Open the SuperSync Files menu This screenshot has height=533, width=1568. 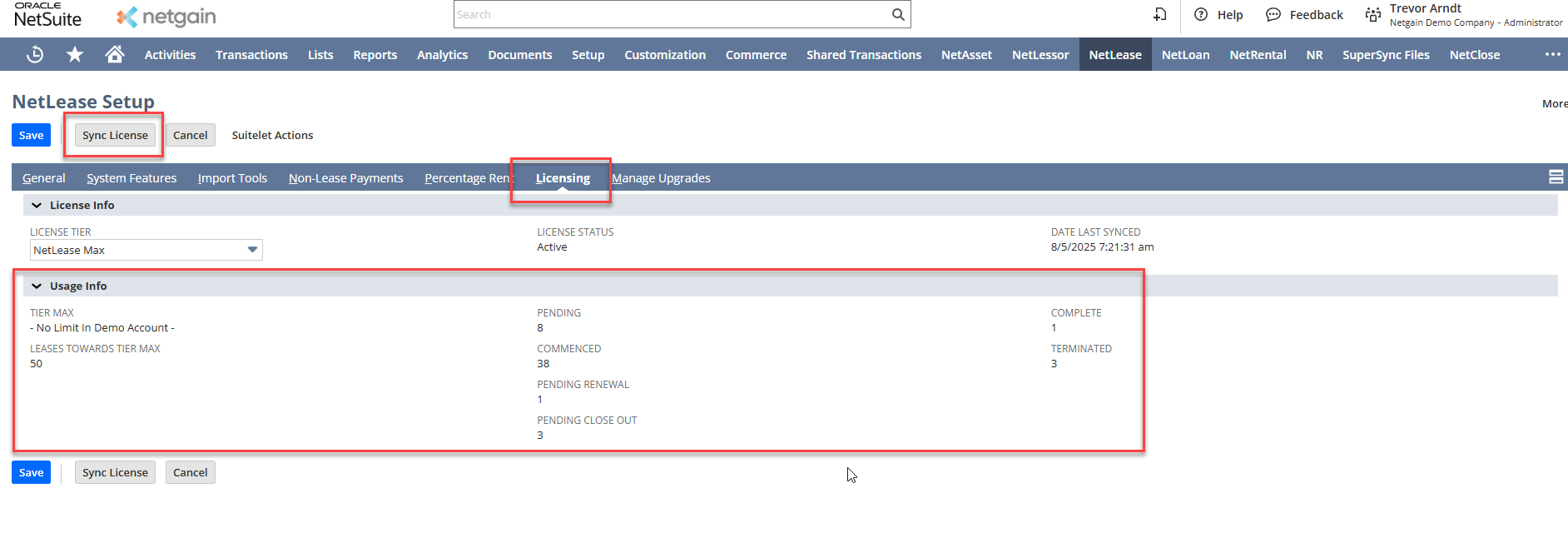(x=1386, y=55)
